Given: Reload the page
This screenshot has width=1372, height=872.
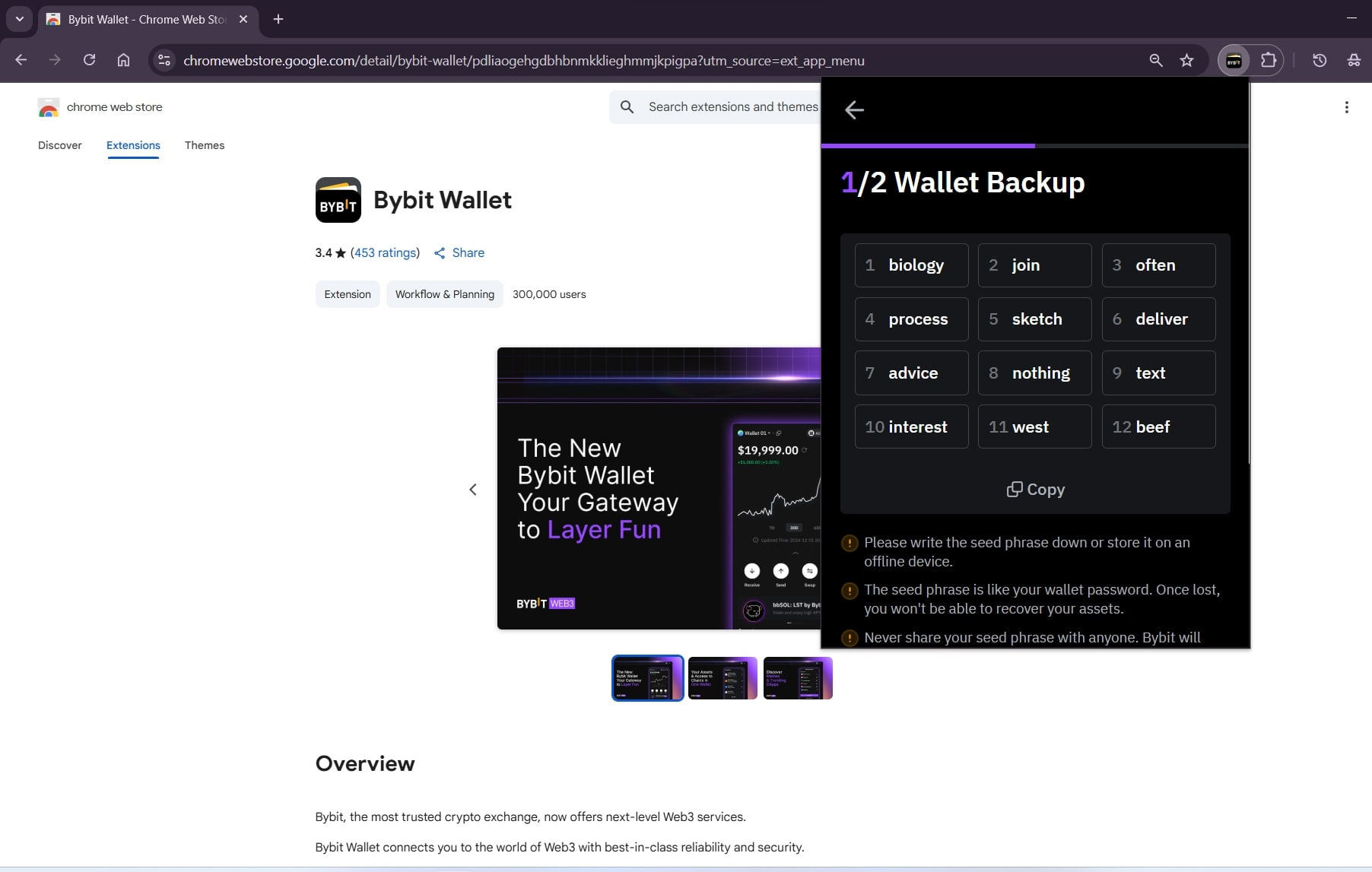Looking at the screenshot, I should tap(89, 61).
